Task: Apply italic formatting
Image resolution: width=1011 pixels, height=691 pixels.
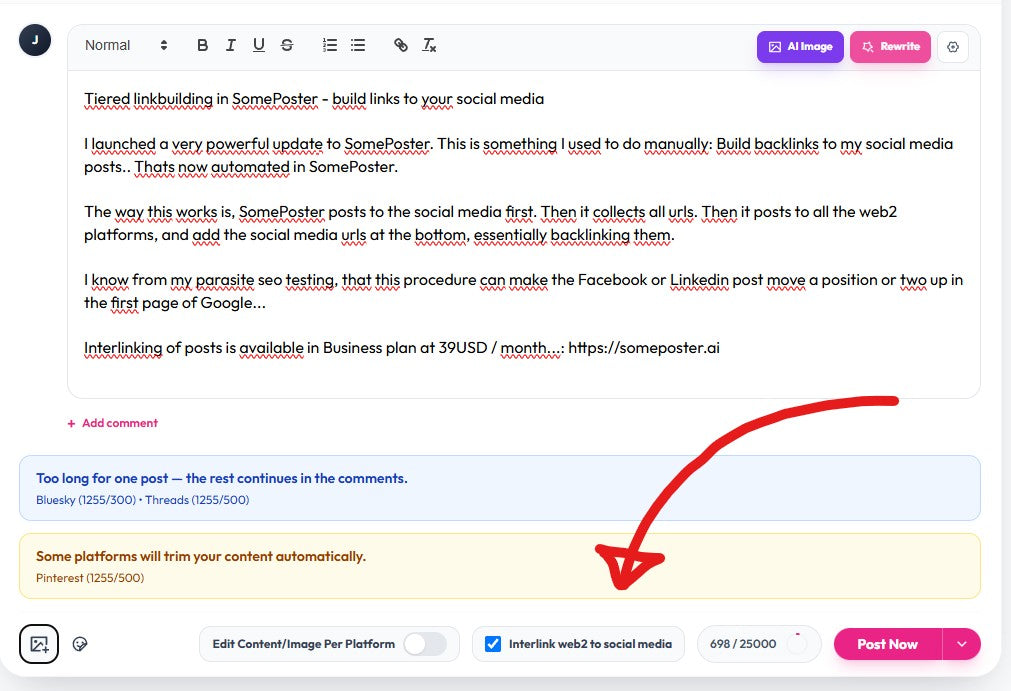Action: 230,45
